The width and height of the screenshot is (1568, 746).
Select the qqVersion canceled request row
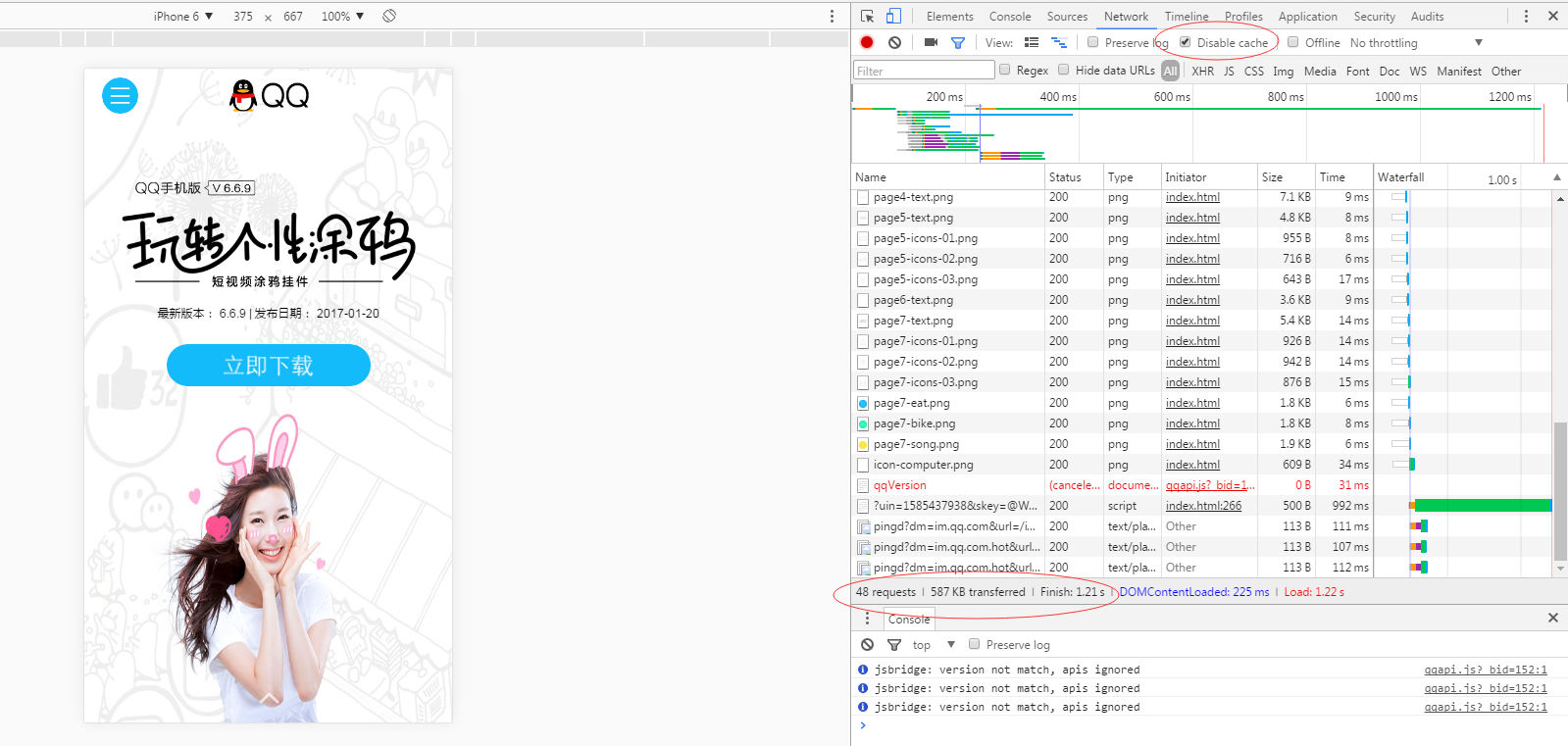(x=1111, y=485)
